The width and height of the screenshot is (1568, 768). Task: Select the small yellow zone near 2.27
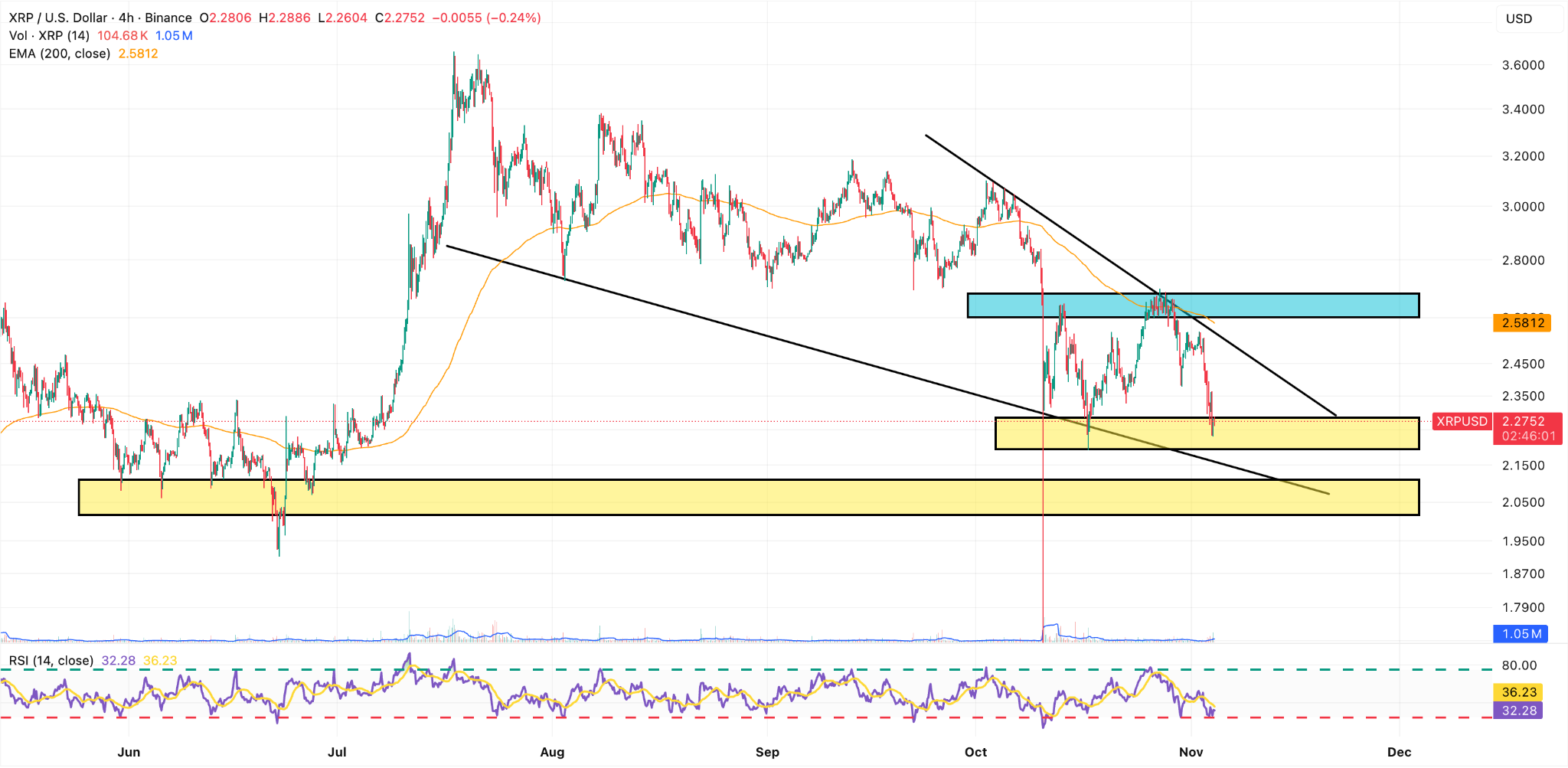click(x=1302, y=434)
